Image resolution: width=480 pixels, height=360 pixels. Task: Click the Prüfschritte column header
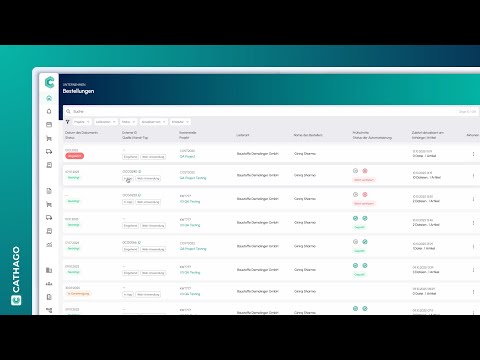[361, 133]
